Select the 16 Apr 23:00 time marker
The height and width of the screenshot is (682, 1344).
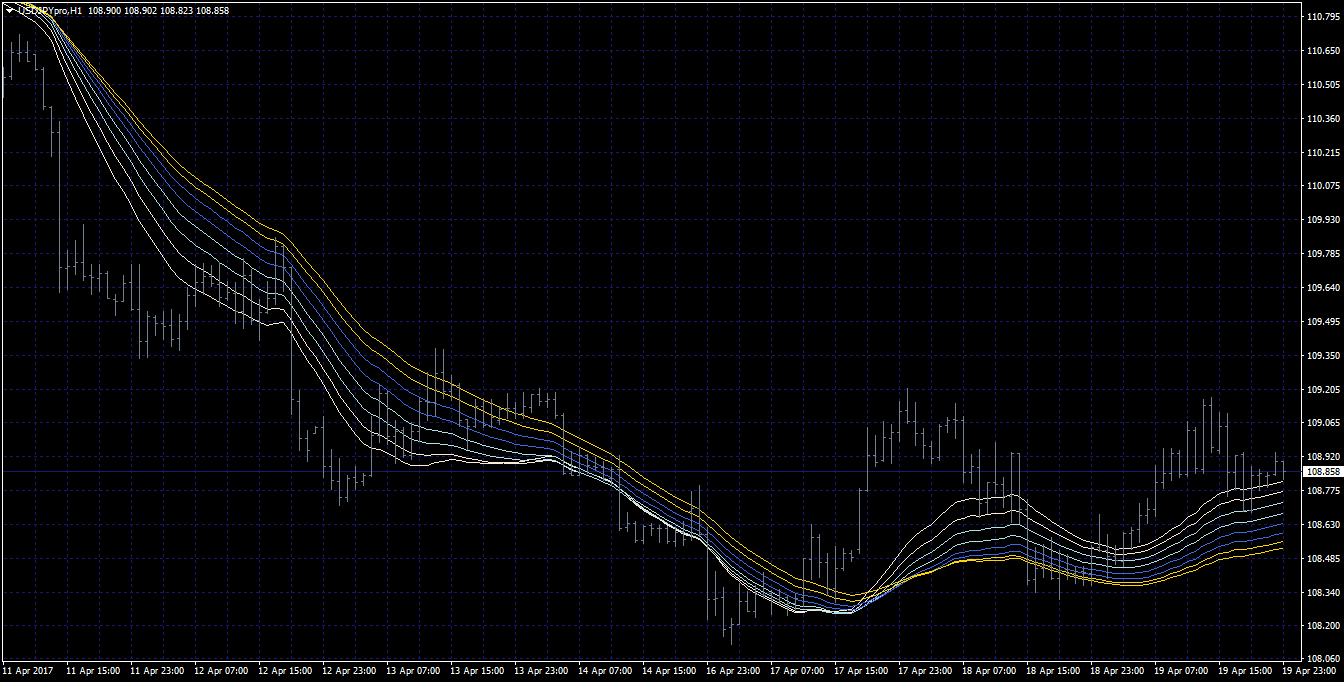[x=731, y=671]
